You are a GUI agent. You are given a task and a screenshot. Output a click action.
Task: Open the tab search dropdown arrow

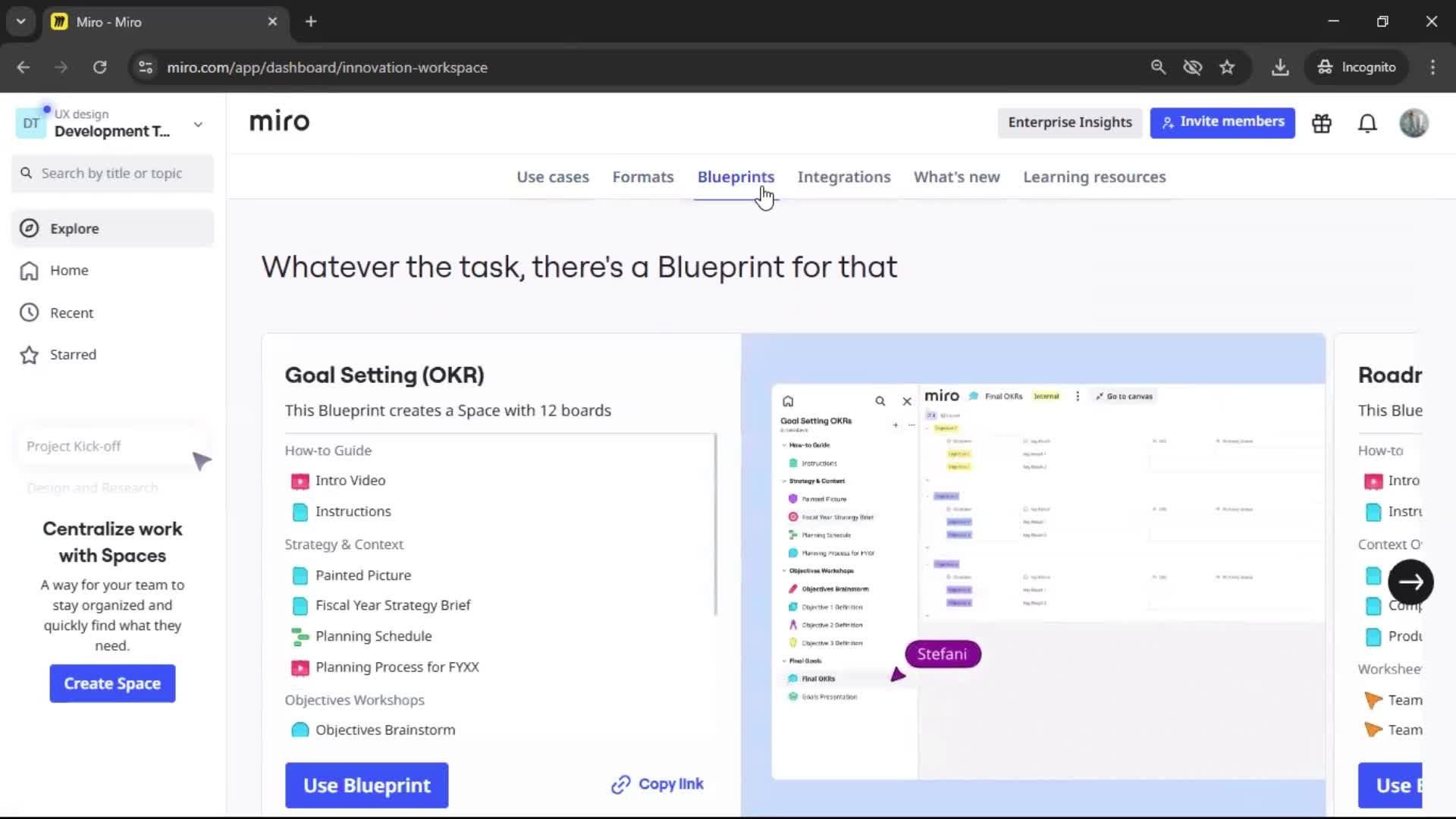pos(21,21)
